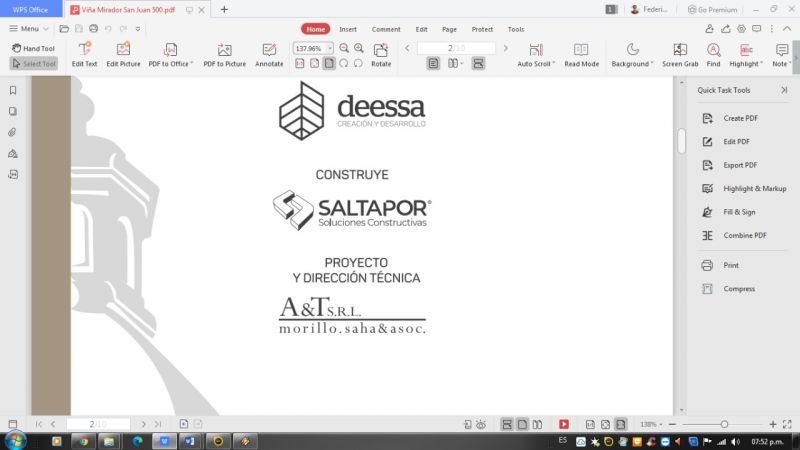
Task: Collapse the Quick Task Tools panel
Action: click(x=784, y=90)
